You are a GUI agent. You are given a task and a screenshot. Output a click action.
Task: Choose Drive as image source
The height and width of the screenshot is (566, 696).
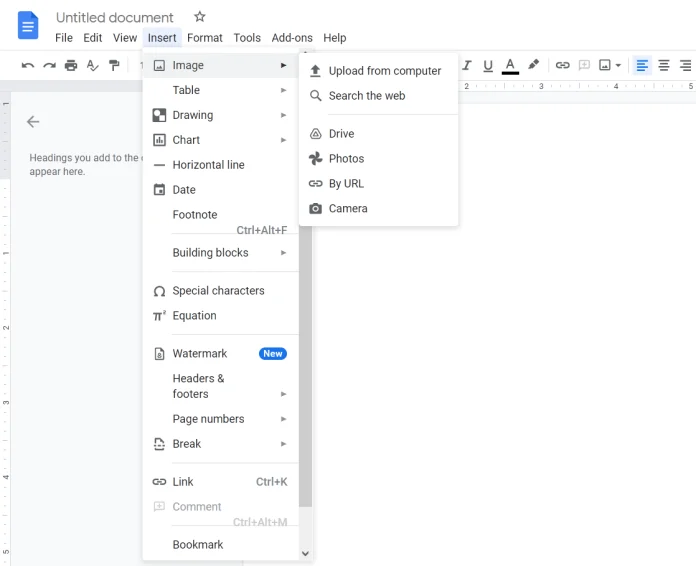(x=378, y=134)
